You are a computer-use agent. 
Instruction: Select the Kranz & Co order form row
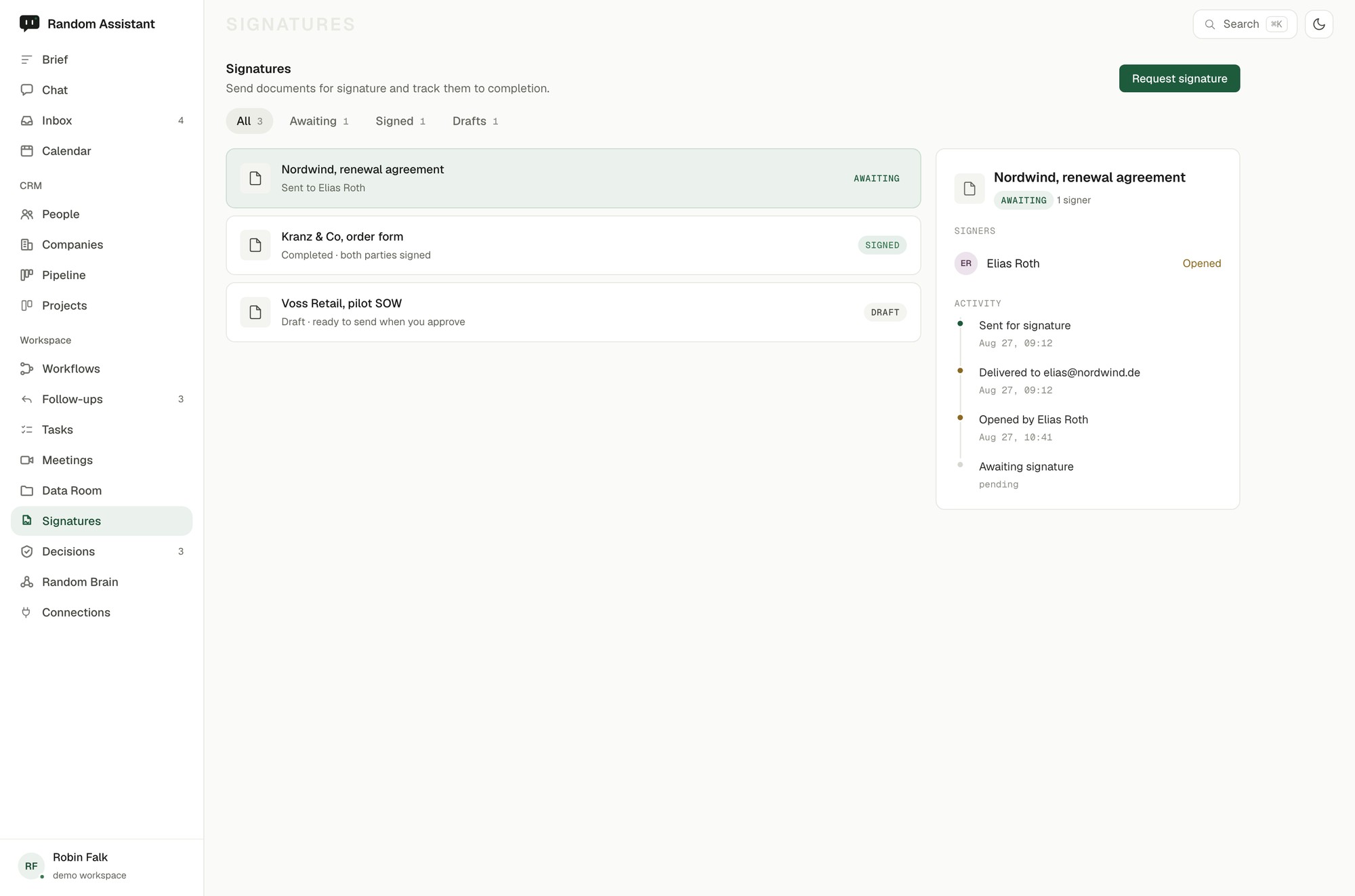pyautogui.click(x=573, y=245)
